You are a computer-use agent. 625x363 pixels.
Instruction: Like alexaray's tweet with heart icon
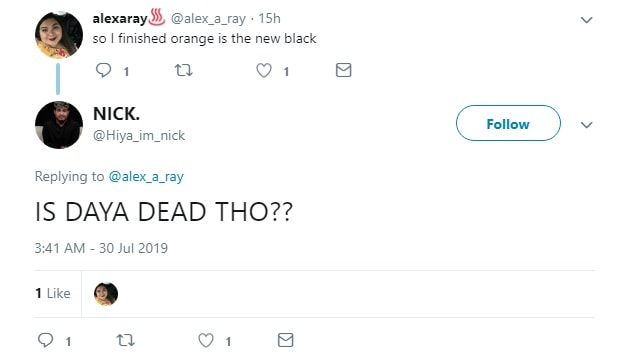pyautogui.click(x=264, y=71)
